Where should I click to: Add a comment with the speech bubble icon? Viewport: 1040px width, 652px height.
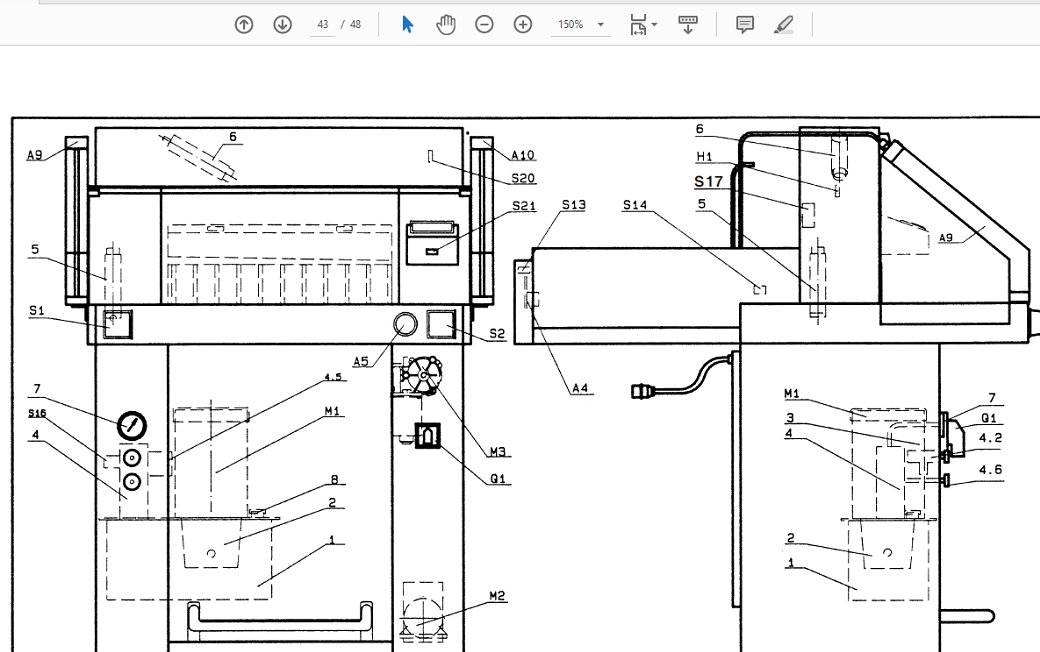(744, 25)
